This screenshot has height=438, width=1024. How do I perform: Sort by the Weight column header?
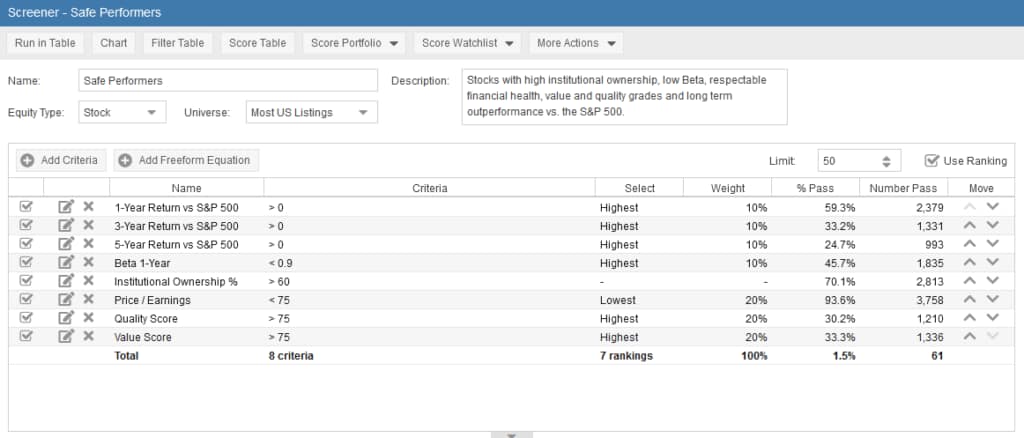(x=728, y=188)
